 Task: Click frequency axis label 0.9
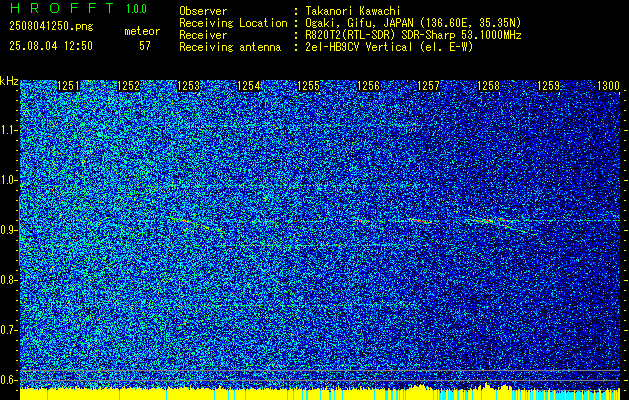9,230
